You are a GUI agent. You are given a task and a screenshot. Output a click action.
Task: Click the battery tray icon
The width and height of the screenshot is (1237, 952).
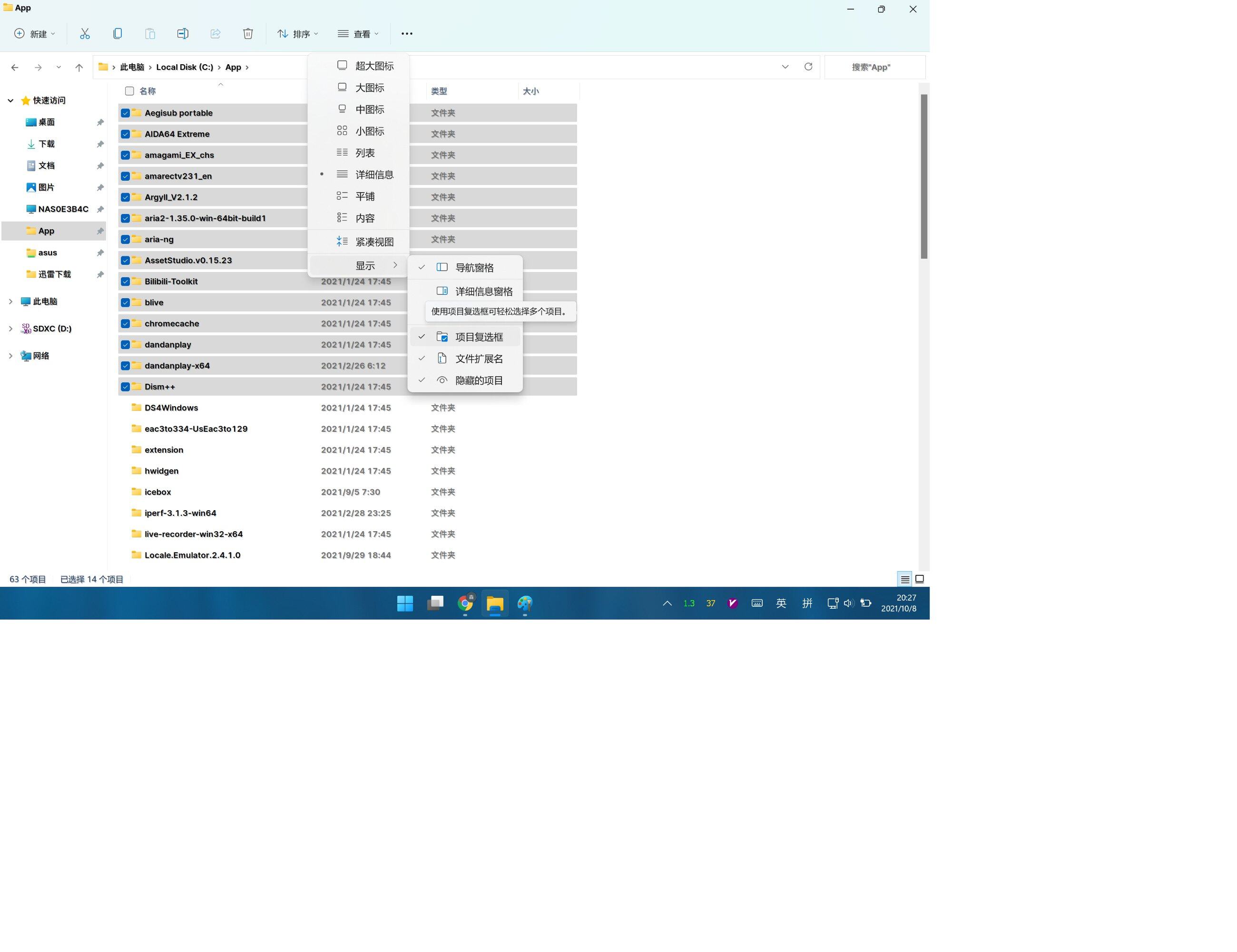pos(865,603)
